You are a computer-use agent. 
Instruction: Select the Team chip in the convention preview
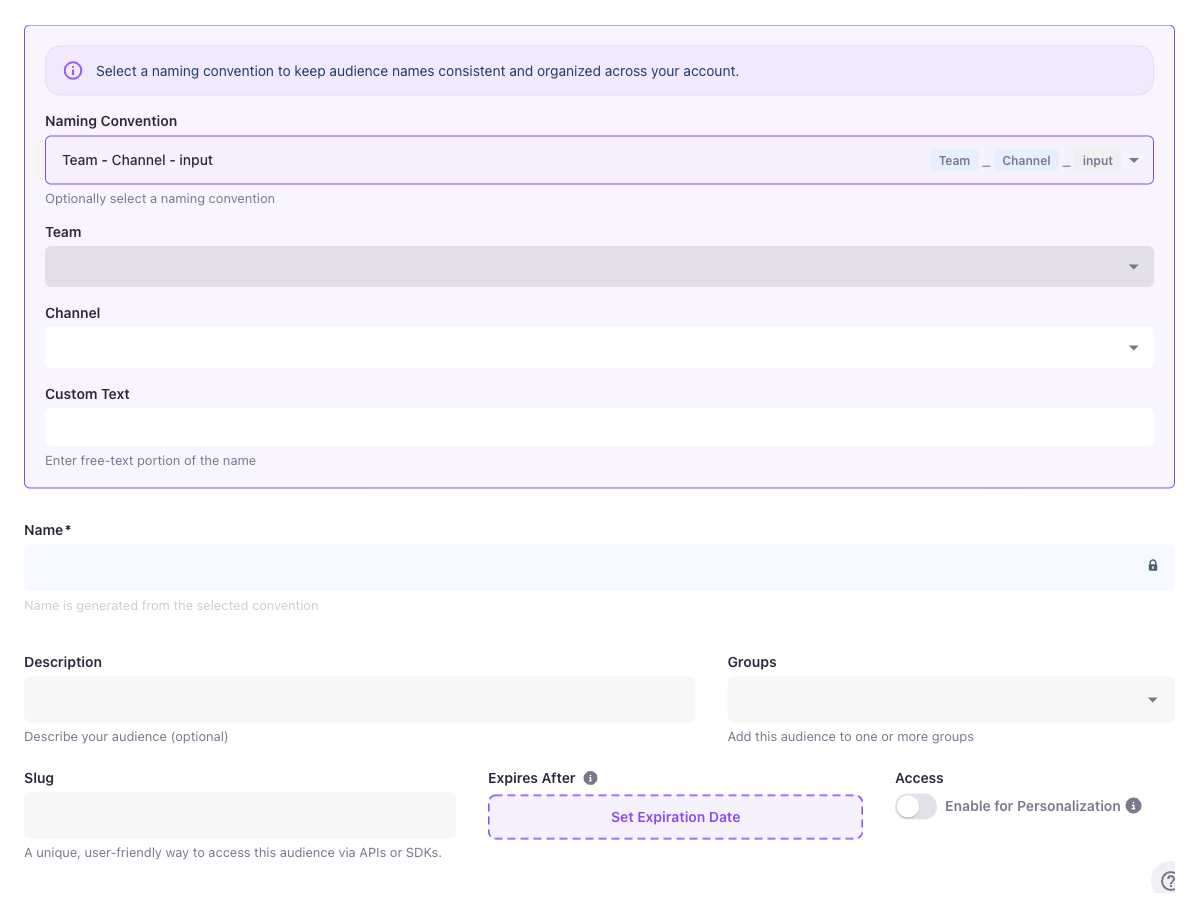coord(954,160)
